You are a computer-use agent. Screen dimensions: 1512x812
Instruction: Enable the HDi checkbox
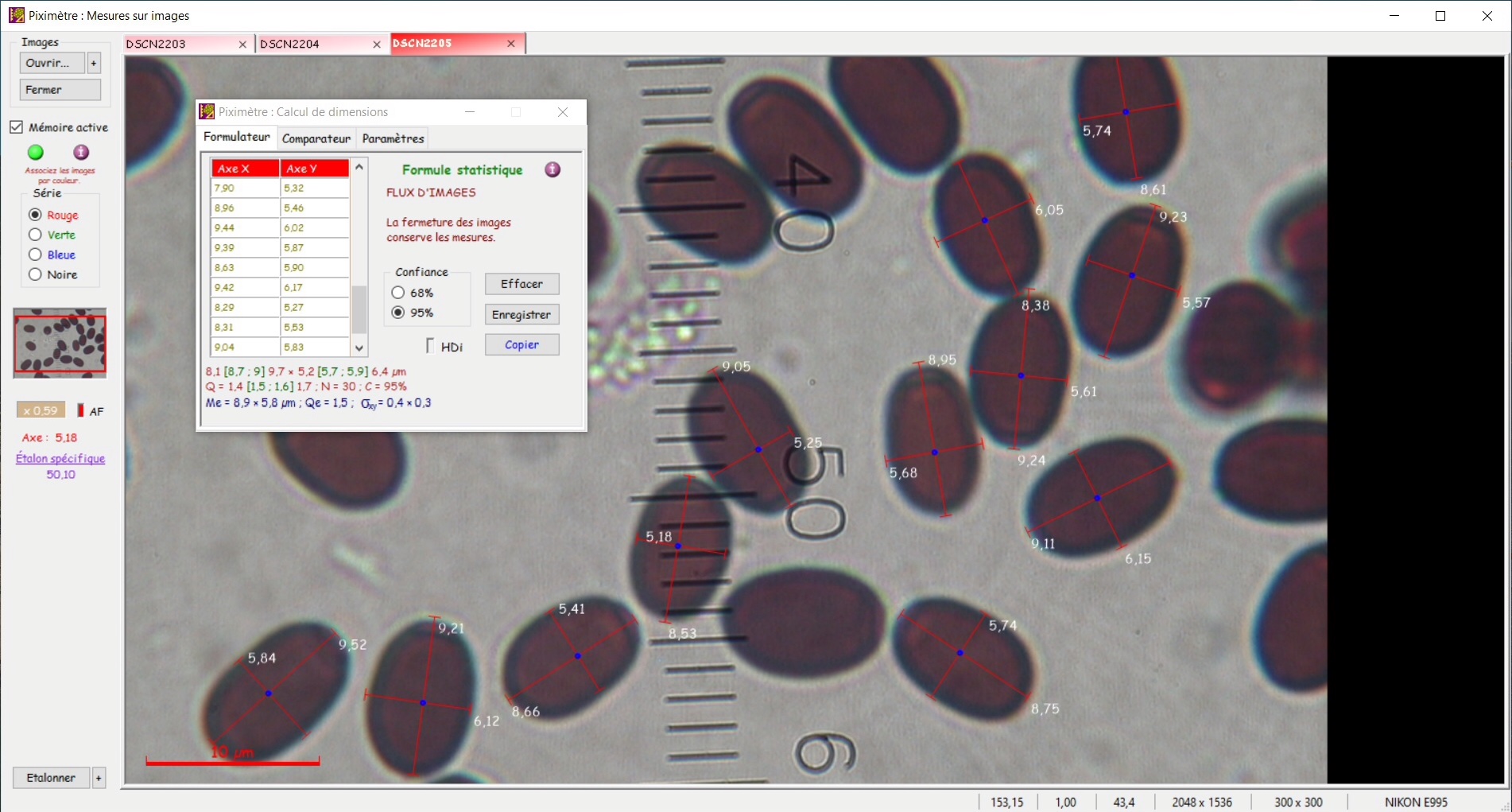click(x=430, y=346)
